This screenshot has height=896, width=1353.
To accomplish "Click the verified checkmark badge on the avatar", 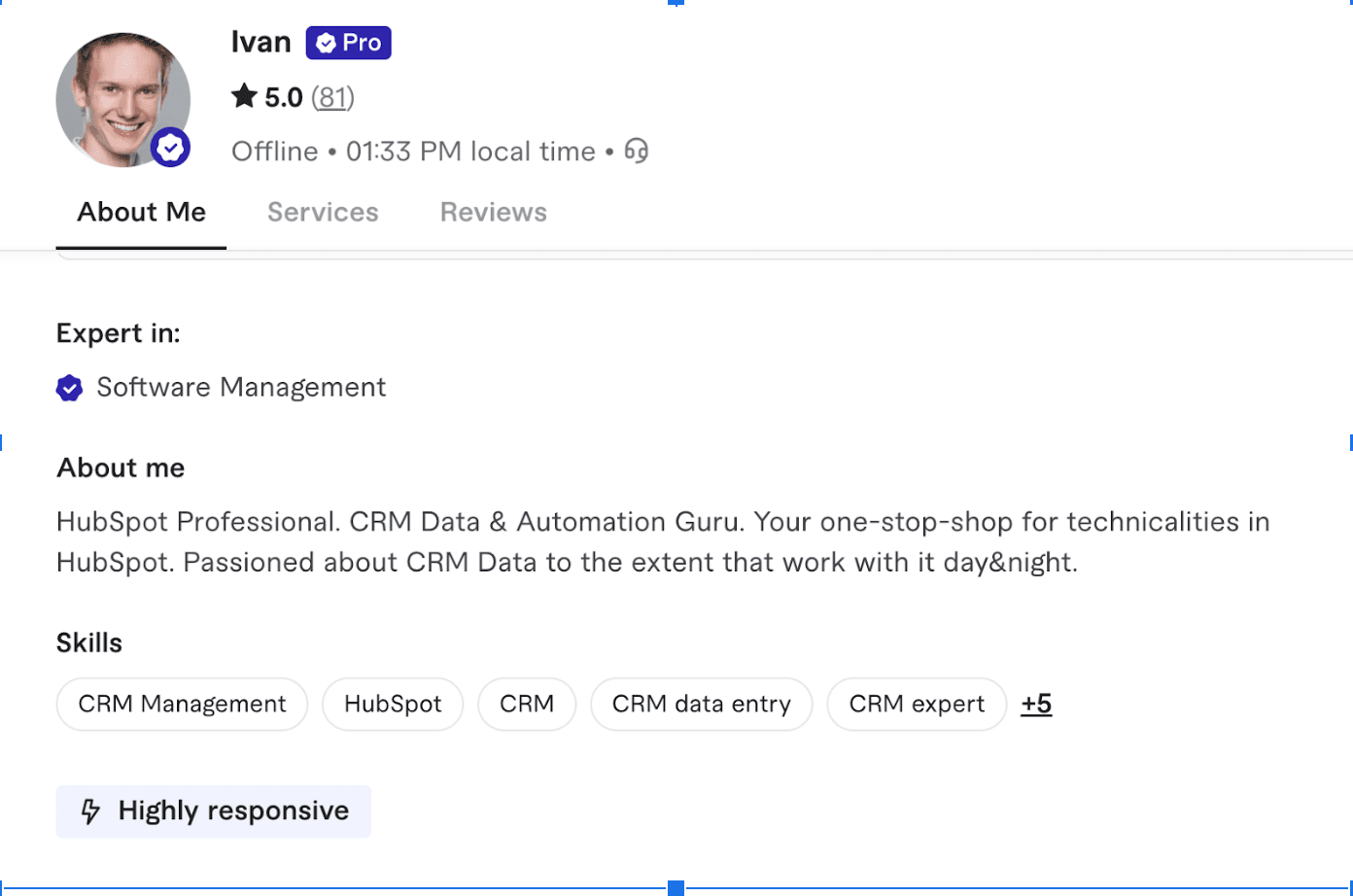I will (171, 148).
